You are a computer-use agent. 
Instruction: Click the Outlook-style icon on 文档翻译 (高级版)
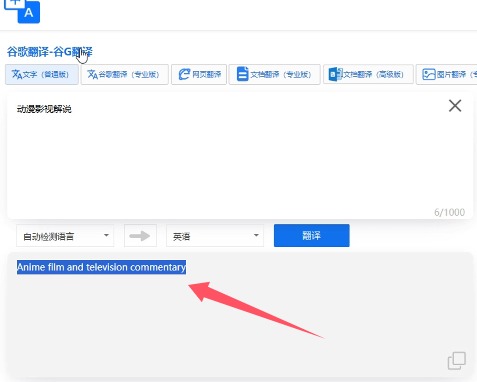[335, 74]
